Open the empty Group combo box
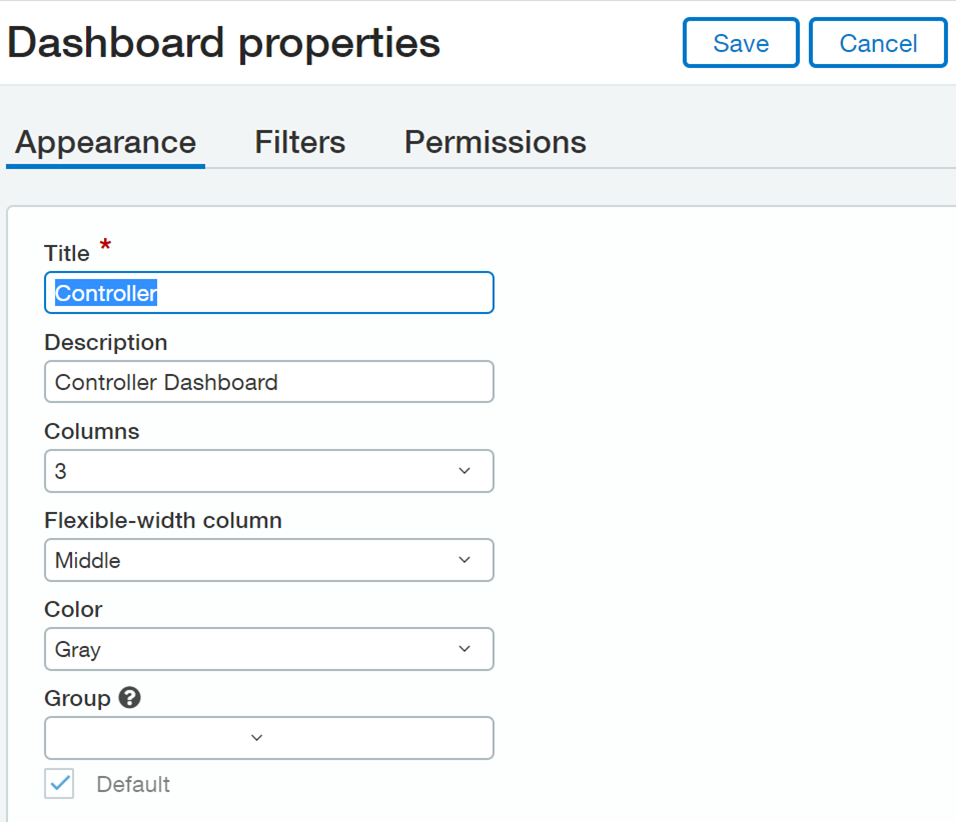The image size is (956, 822). (269, 738)
